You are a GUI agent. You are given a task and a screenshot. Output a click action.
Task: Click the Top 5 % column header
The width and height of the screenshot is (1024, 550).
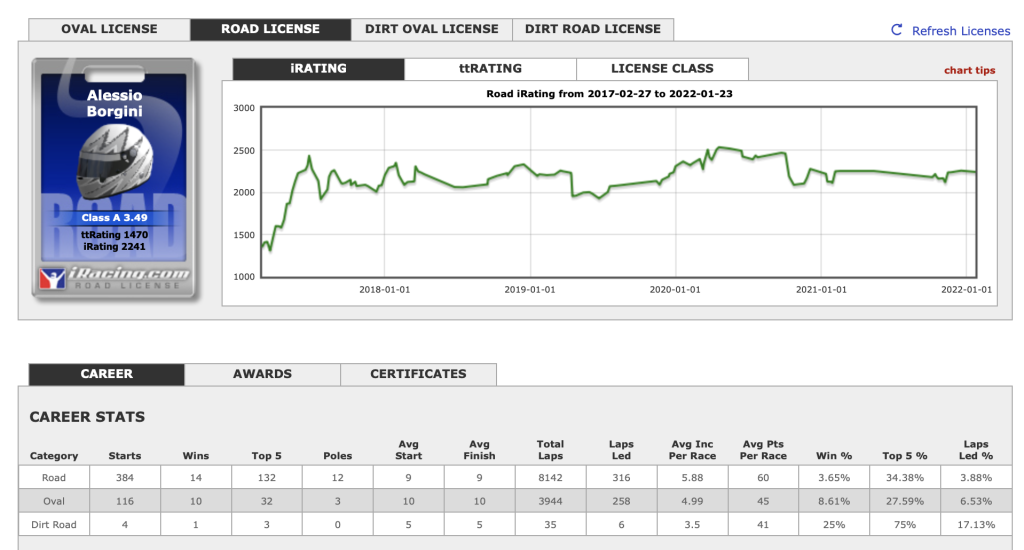point(905,456)
